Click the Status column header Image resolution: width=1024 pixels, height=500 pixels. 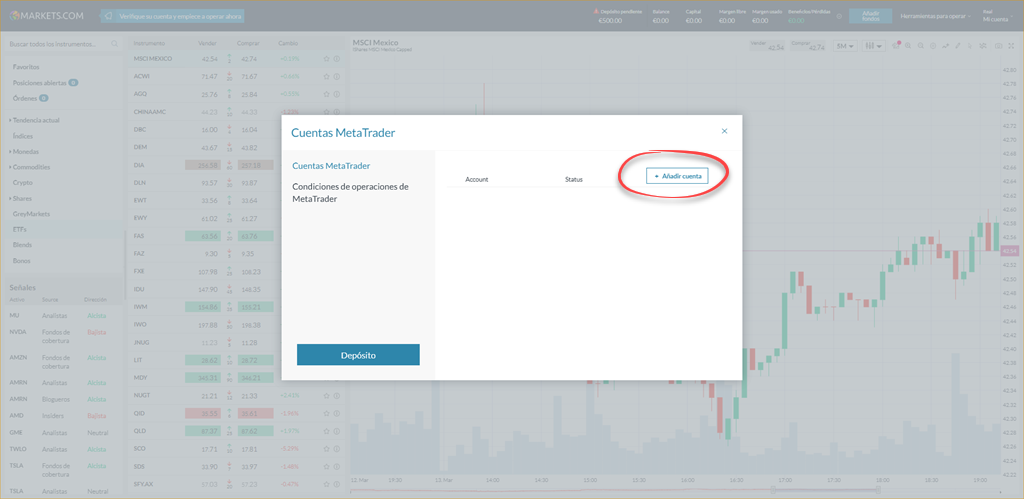coord(574,179)
